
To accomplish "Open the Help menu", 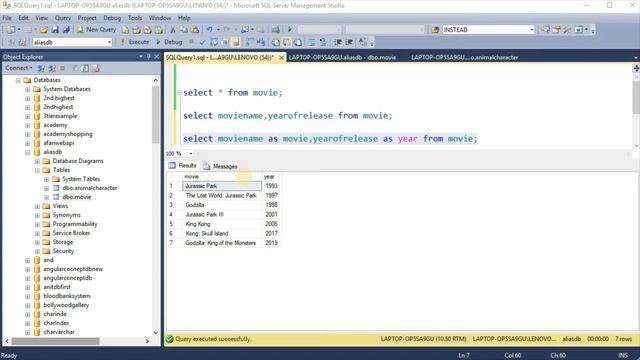I will click(184, 18).
